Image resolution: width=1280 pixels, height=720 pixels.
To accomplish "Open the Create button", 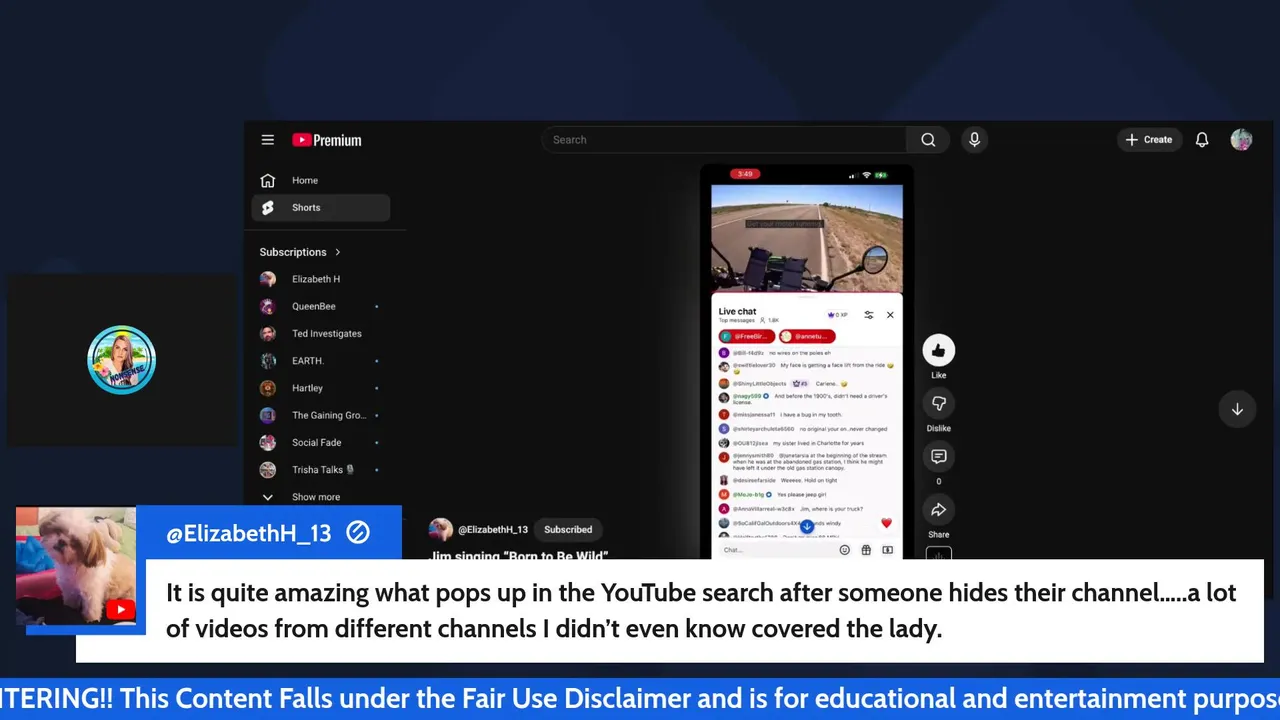I will tap(1149, 140).
